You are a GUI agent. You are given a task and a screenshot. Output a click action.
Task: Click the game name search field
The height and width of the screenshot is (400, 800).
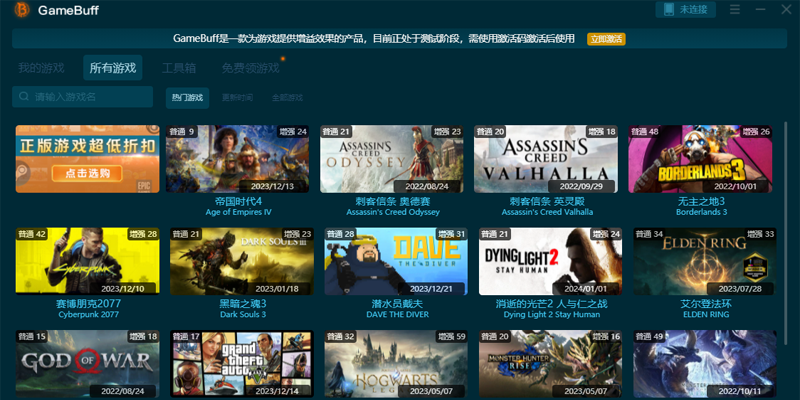82,96
